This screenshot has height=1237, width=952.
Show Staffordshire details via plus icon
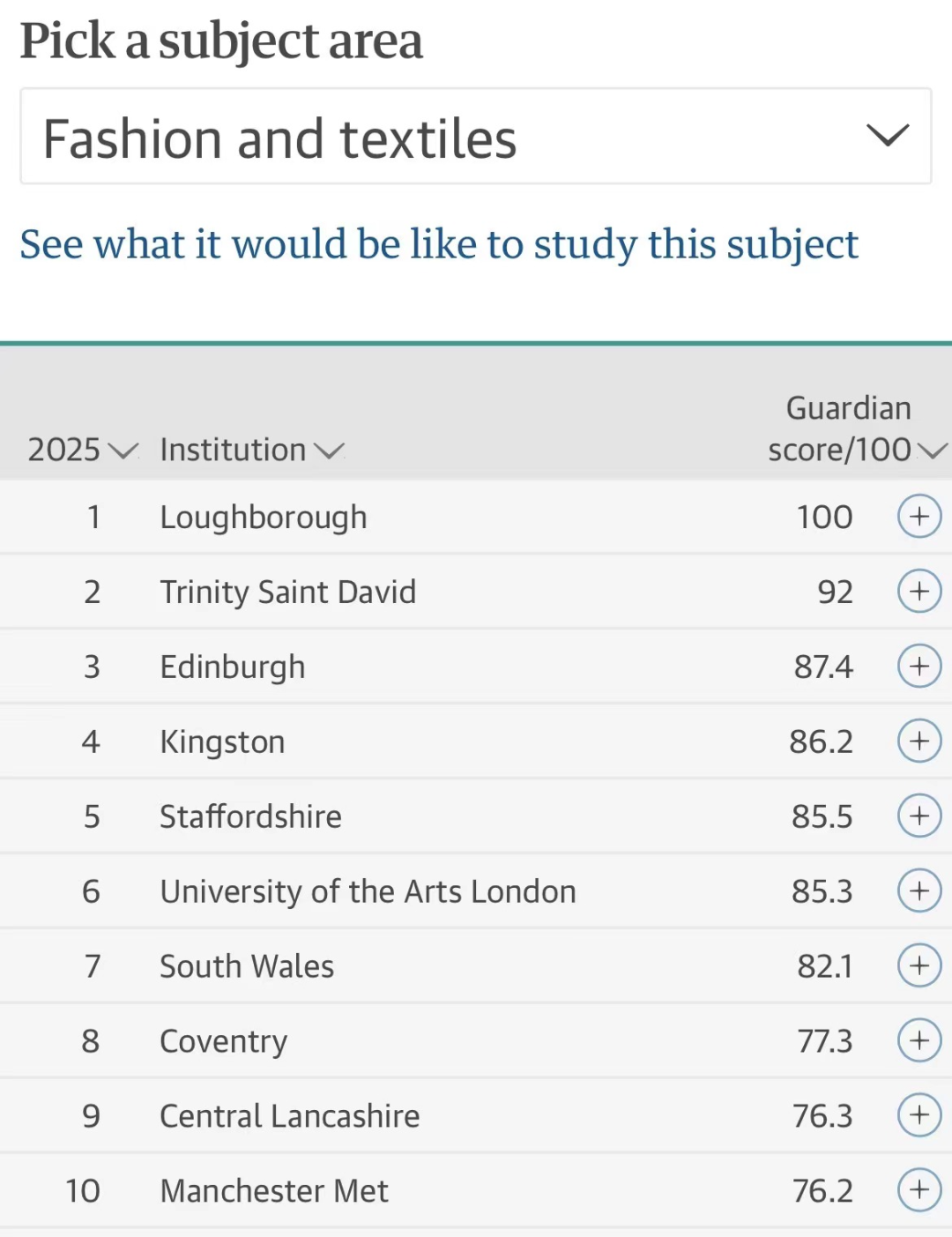tap(919, 816)
